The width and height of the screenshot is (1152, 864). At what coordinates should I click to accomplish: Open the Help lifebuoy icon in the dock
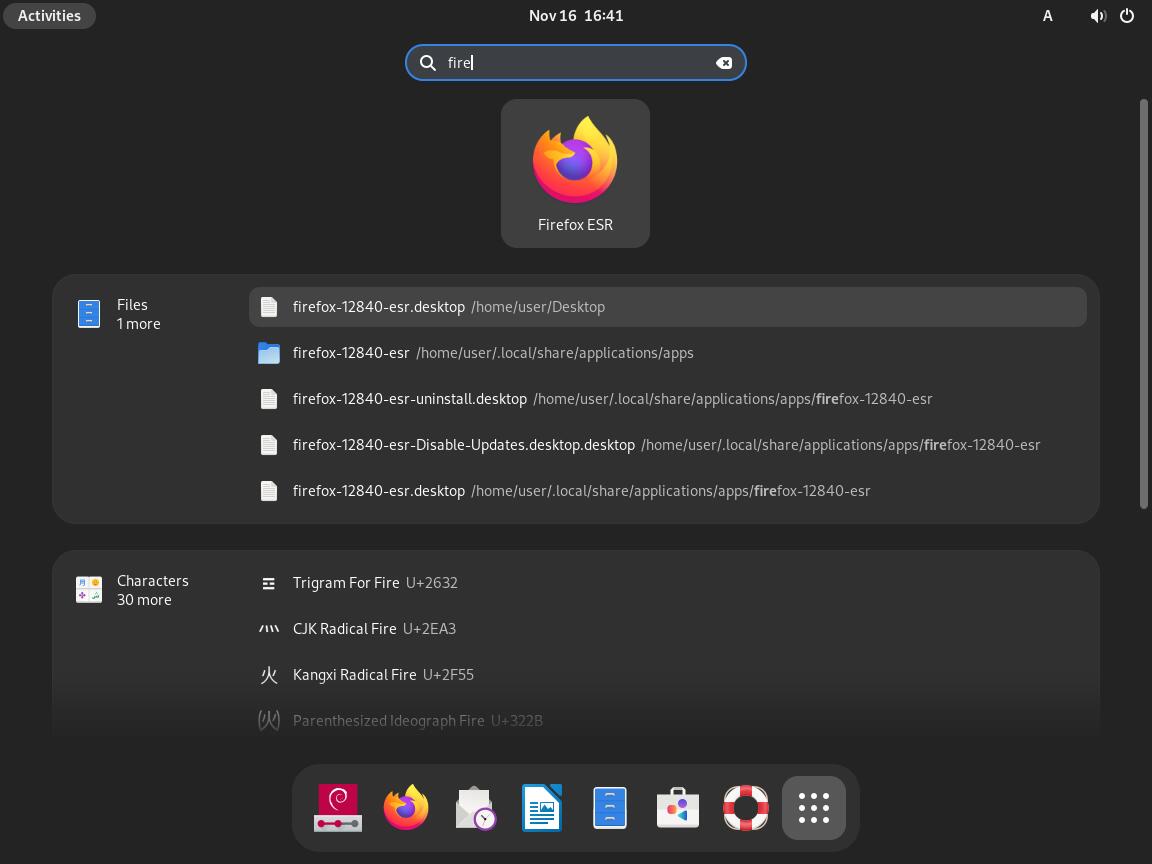pyautogui.click(x=746, y=808)
